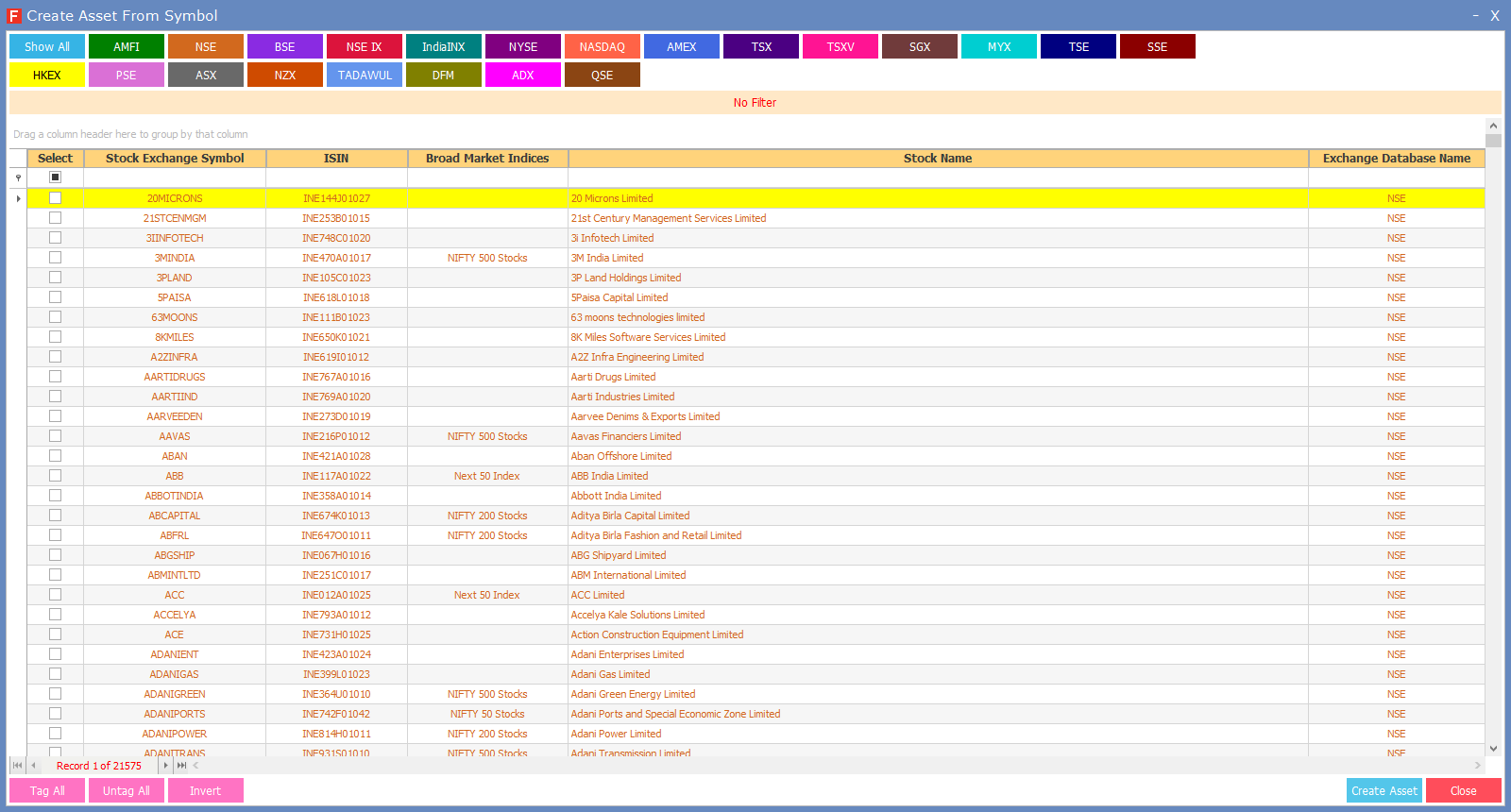
Task: Select checkbox for 3MINDIA row
Action: tap(55, 258)
